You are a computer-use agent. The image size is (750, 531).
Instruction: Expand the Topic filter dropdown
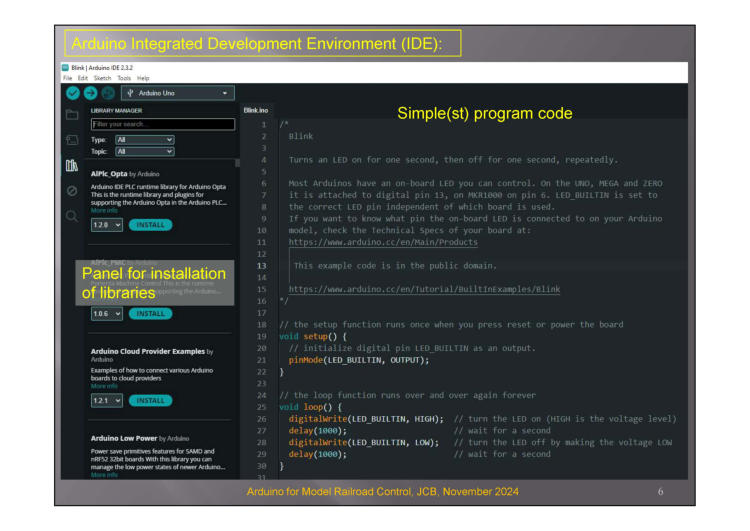[144, 151]
